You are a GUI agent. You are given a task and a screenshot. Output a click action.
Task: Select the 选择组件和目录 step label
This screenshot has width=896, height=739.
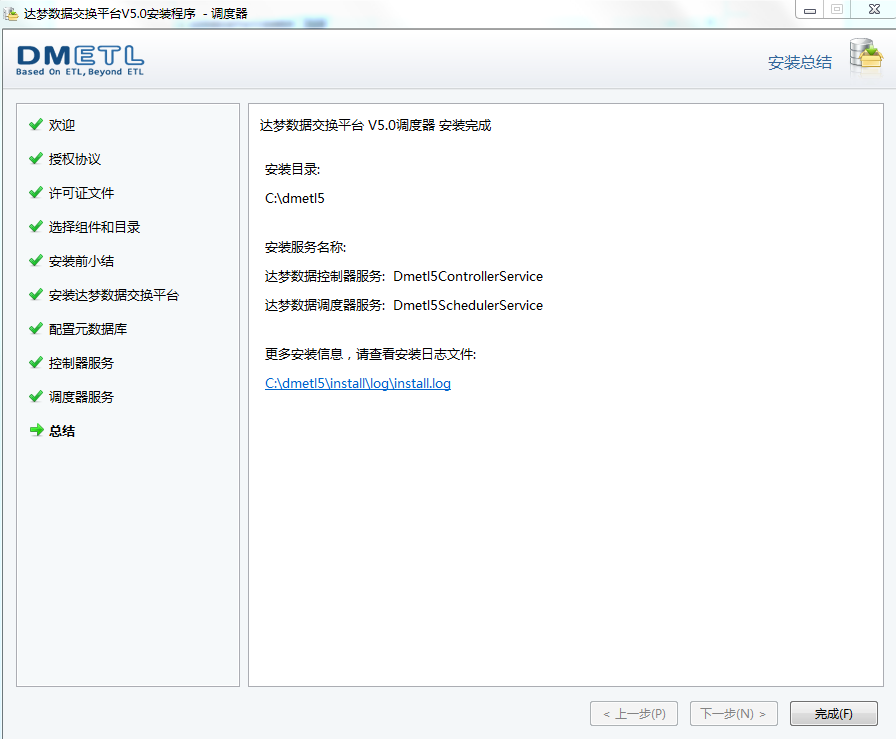(94, 227)
